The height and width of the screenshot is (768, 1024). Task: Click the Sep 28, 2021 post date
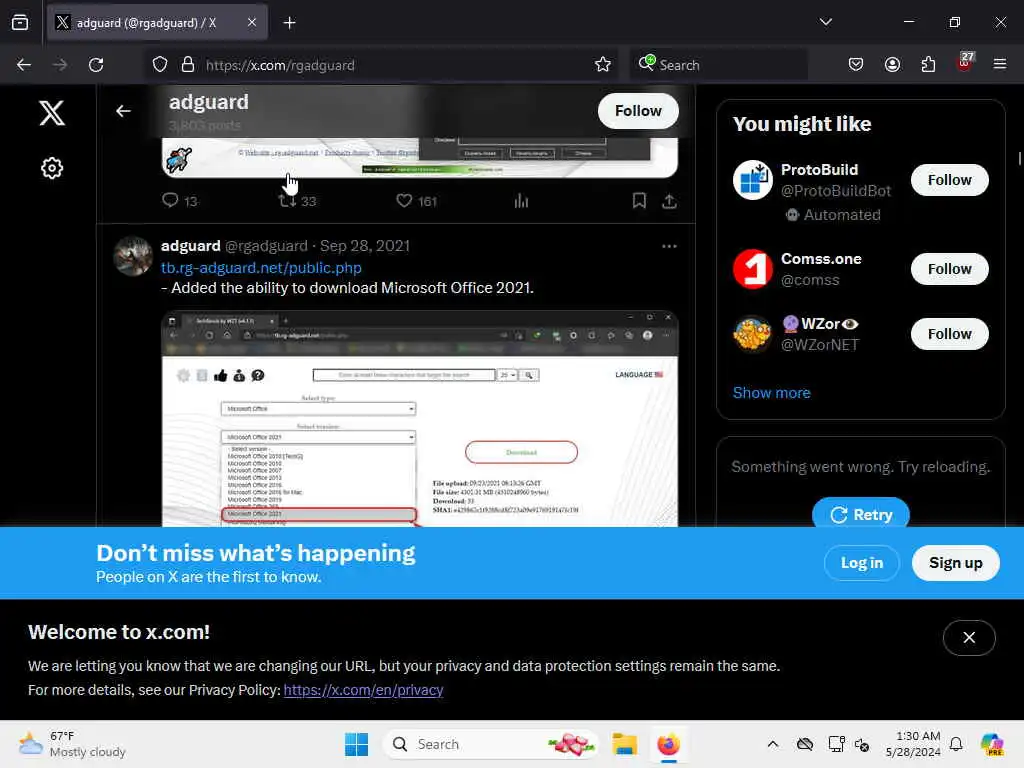click(365, 246)
